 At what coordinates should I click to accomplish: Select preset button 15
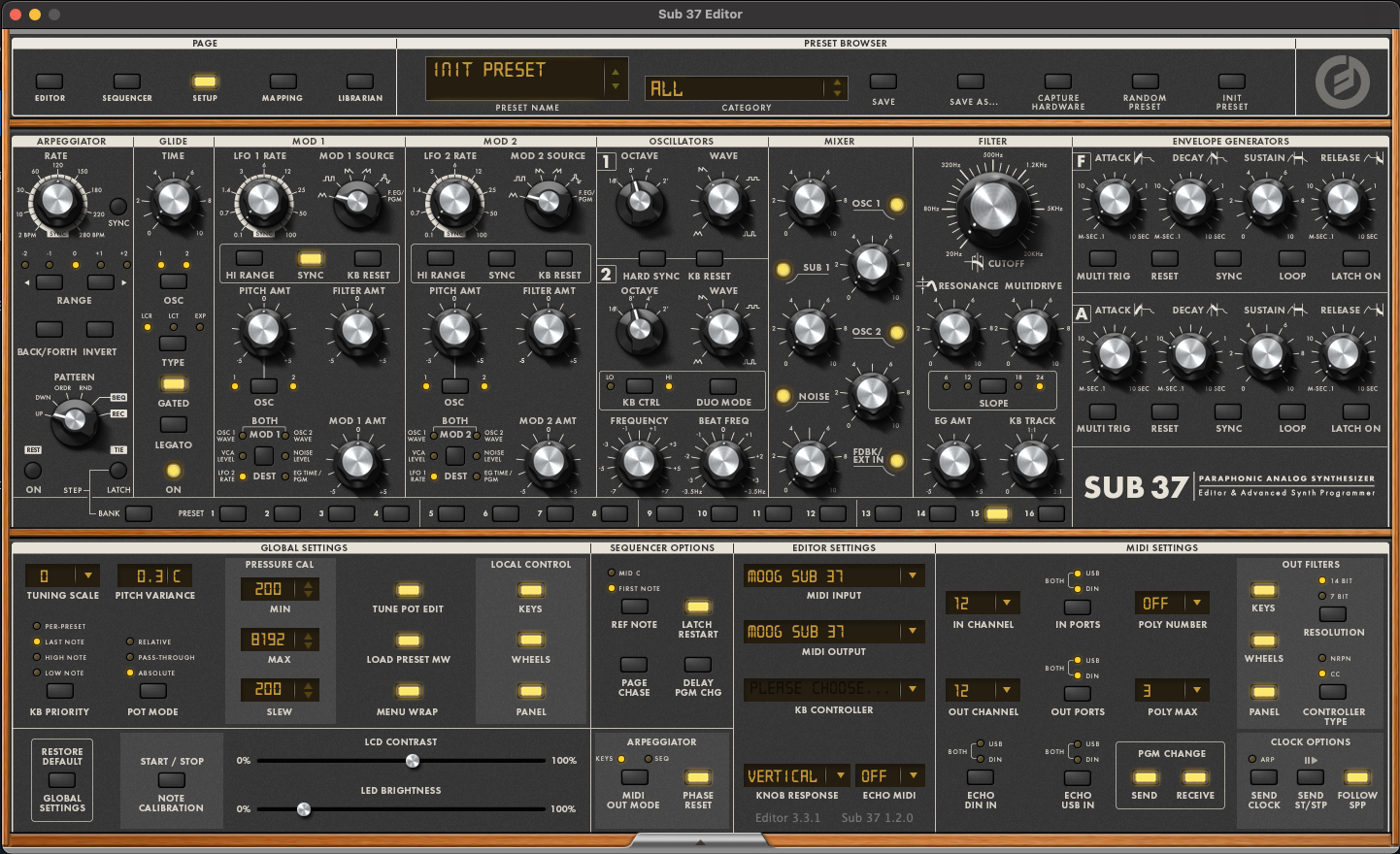[997, 514]
